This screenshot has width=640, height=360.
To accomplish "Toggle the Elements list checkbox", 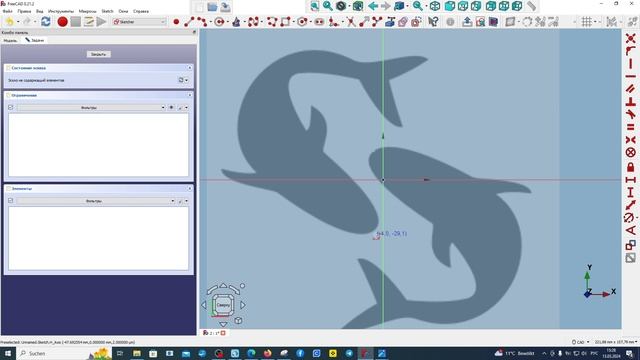I will [x=11, y=201].
